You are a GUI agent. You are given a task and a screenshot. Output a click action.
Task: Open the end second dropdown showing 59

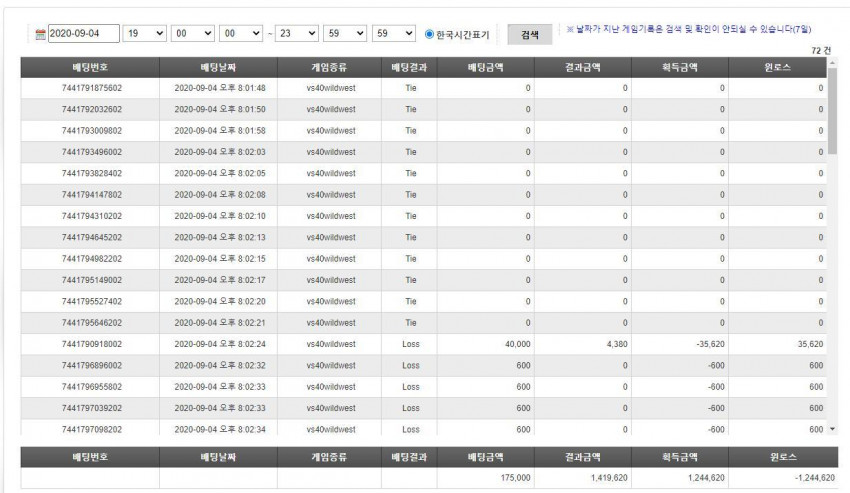(394, 34)
